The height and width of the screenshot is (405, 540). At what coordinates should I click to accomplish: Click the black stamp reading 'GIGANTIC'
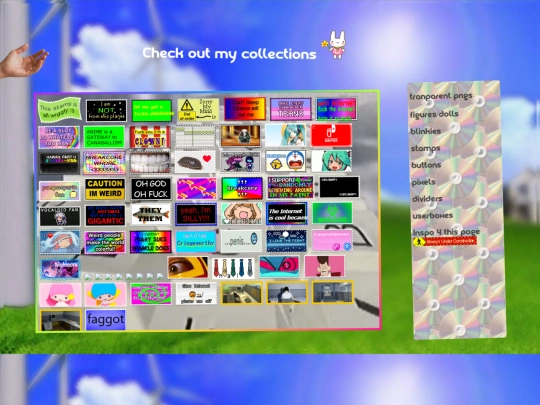(x=105, y=216)
